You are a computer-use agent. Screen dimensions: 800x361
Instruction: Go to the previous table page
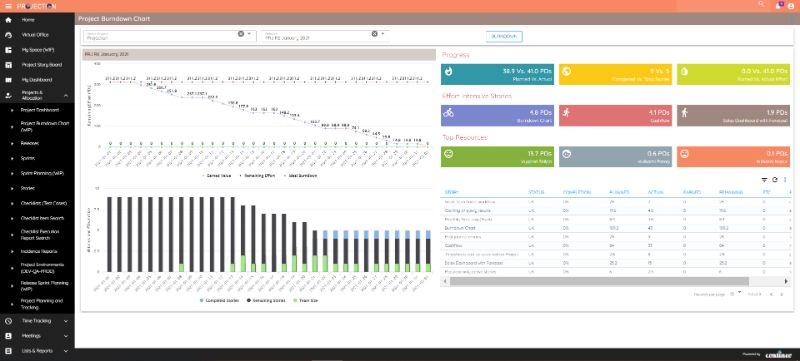pyautogui.click(x=771, y=294)
